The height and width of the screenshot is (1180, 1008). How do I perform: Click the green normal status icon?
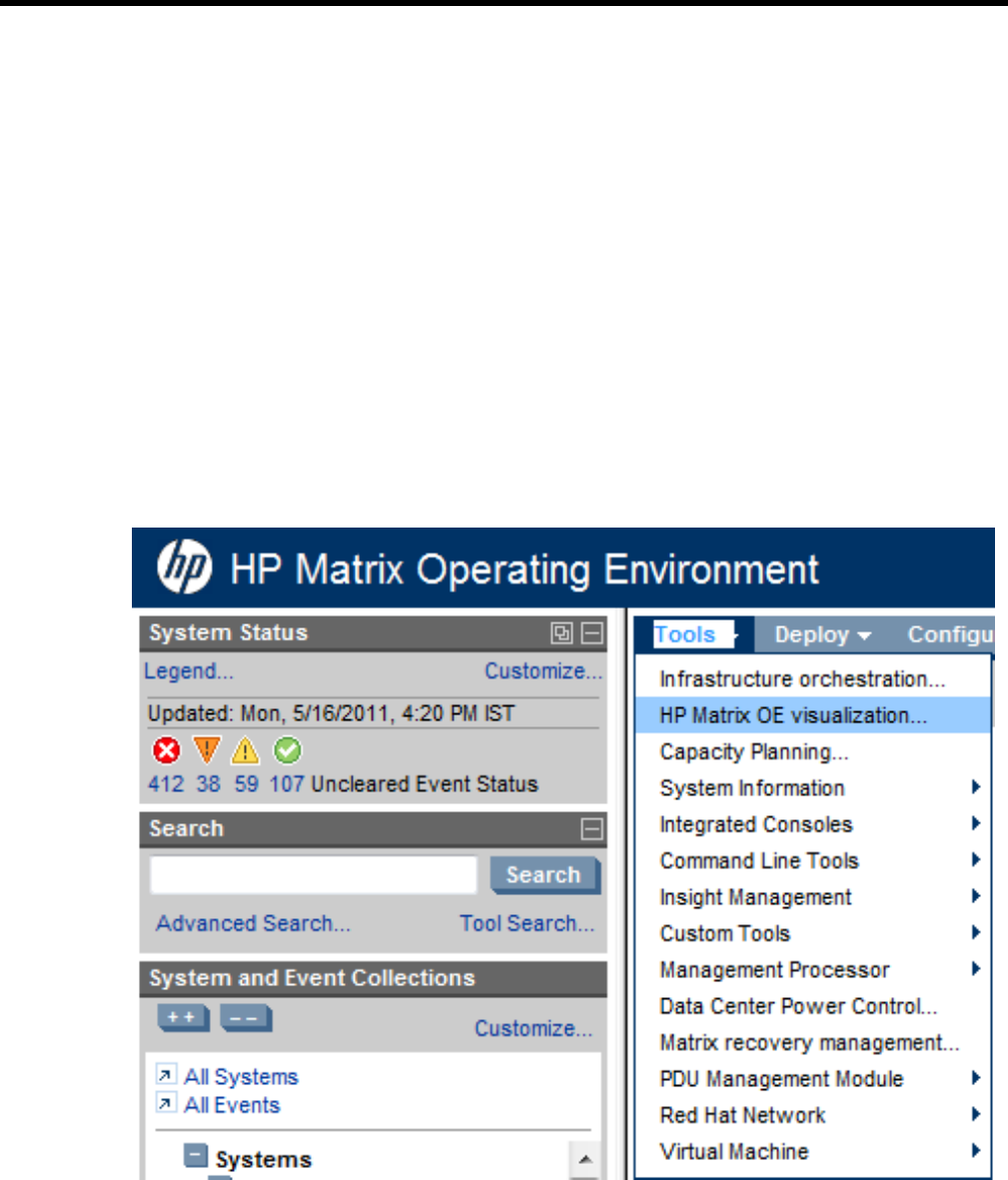pyautogui.click(x=288, y=750)
